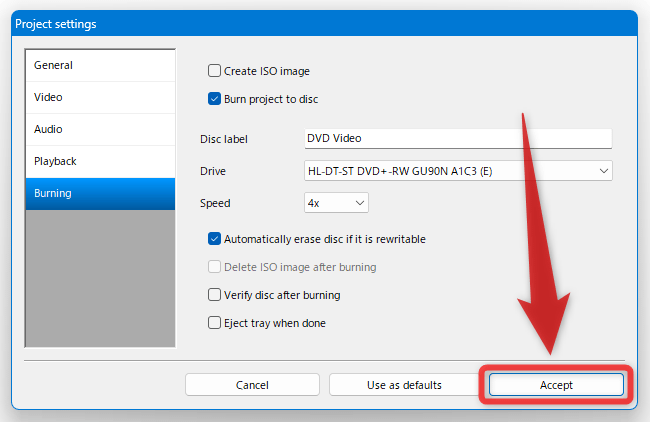Image resolution: width=650 pixels, height=422 pixels.
Task: Check Eject tray when done
Action: tap(214, 323)
